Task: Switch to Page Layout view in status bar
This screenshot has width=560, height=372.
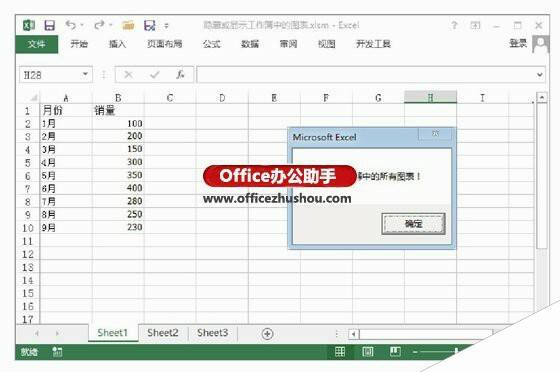Action: pyautogui.click(x=368, y=352)
